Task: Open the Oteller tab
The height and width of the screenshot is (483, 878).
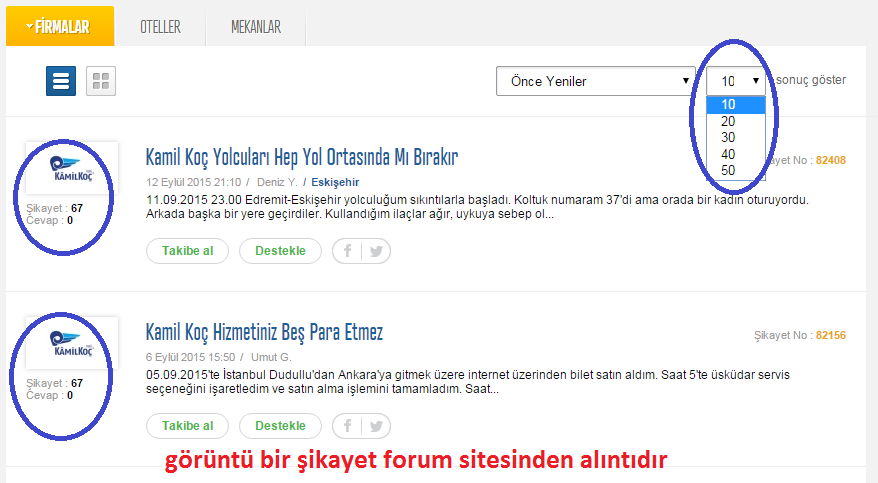Action: click(x=160, y=26)
